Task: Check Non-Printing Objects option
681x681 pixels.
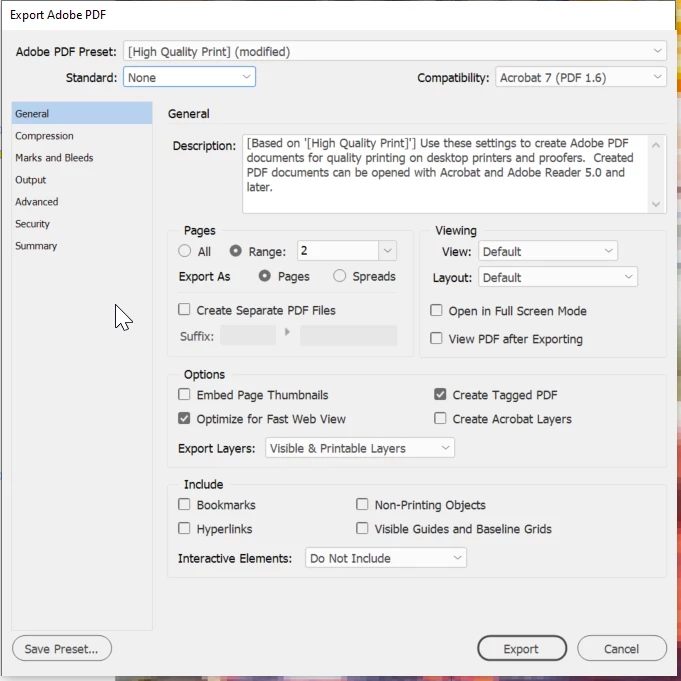Action: point(362,504)
